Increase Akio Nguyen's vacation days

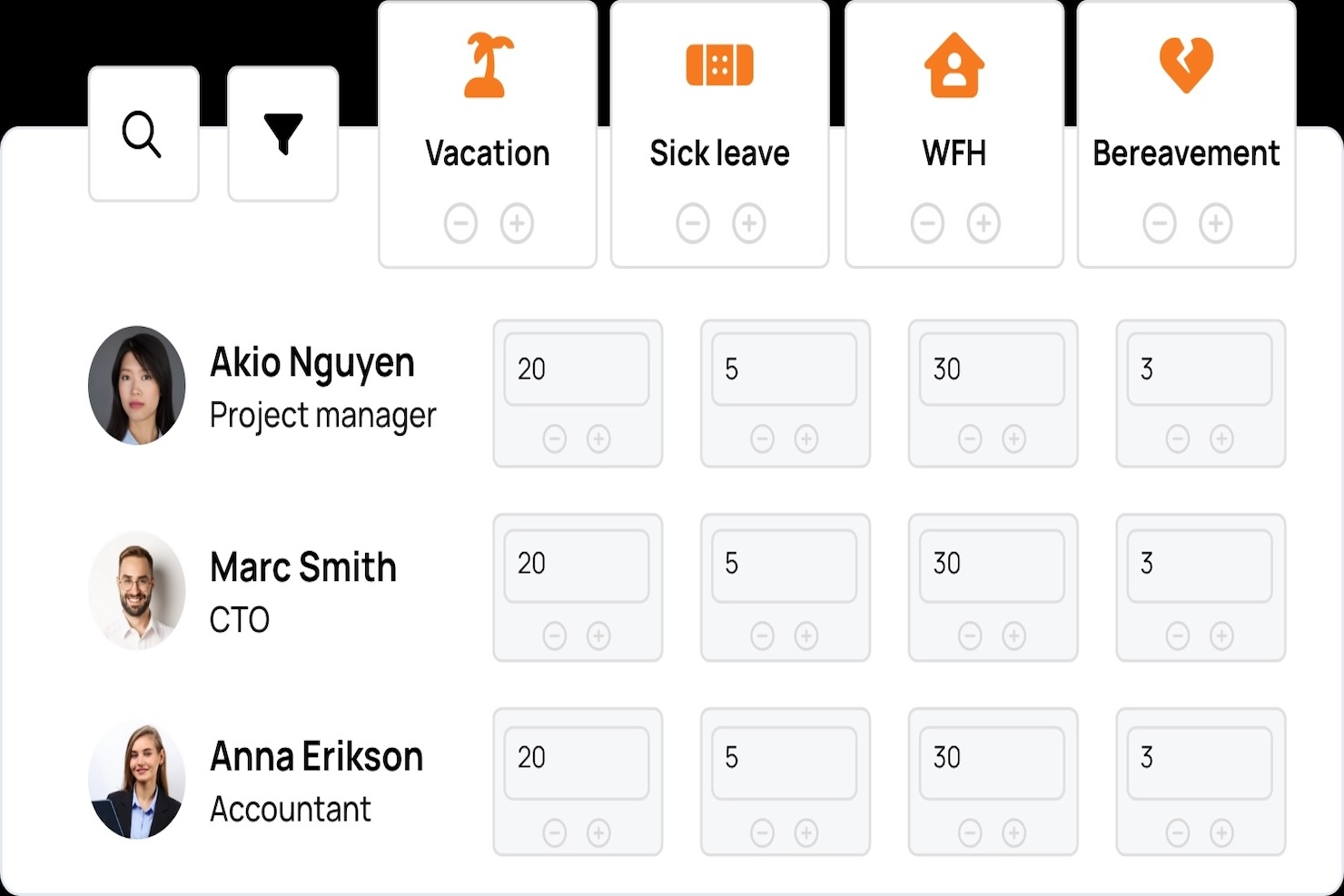tap(598, 438)
